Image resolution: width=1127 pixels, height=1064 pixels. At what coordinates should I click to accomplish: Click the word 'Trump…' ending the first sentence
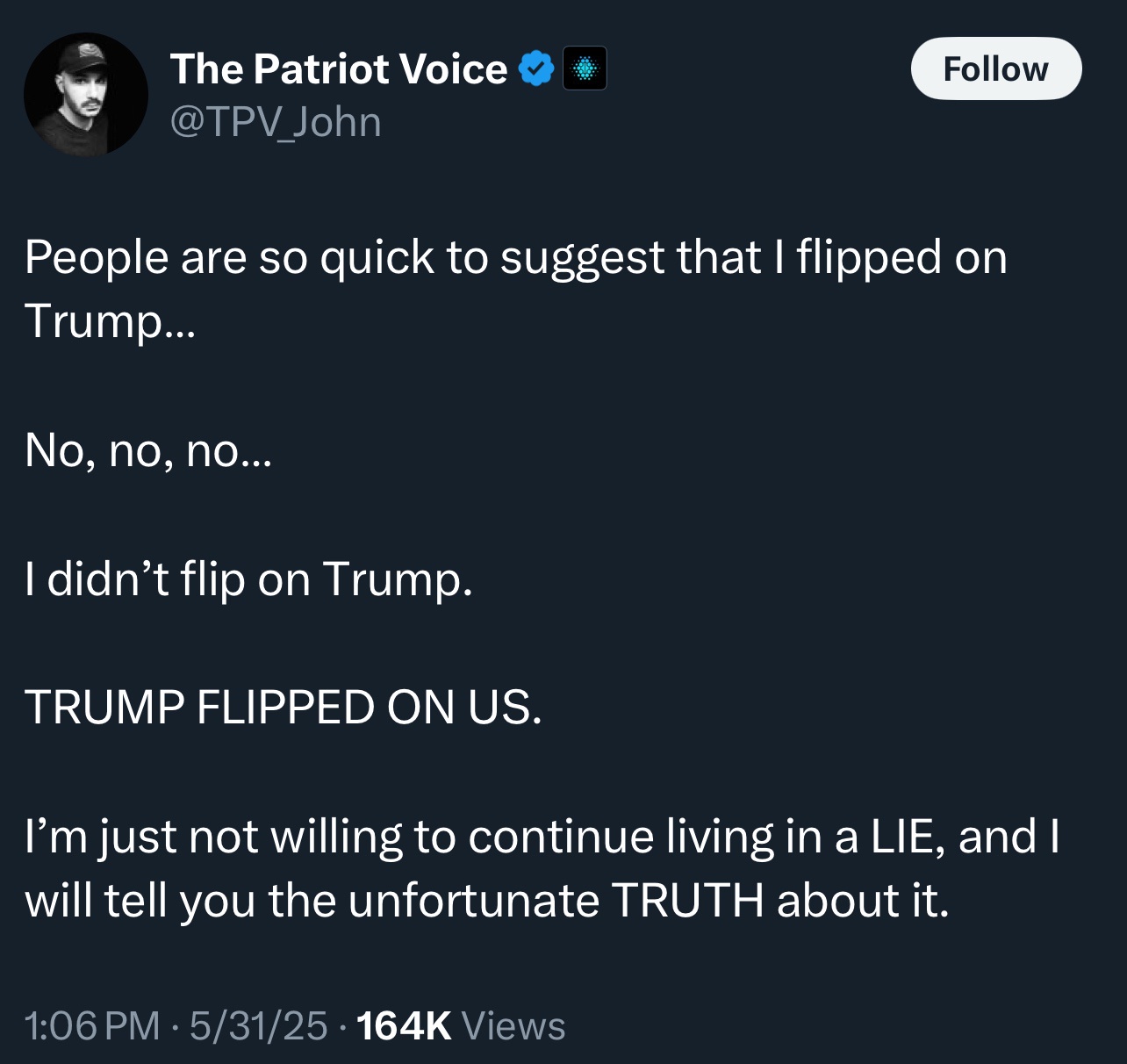coord(110,320)
